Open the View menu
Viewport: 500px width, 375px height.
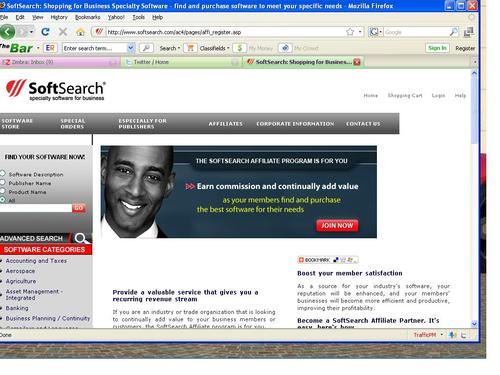tap(38, 17)
